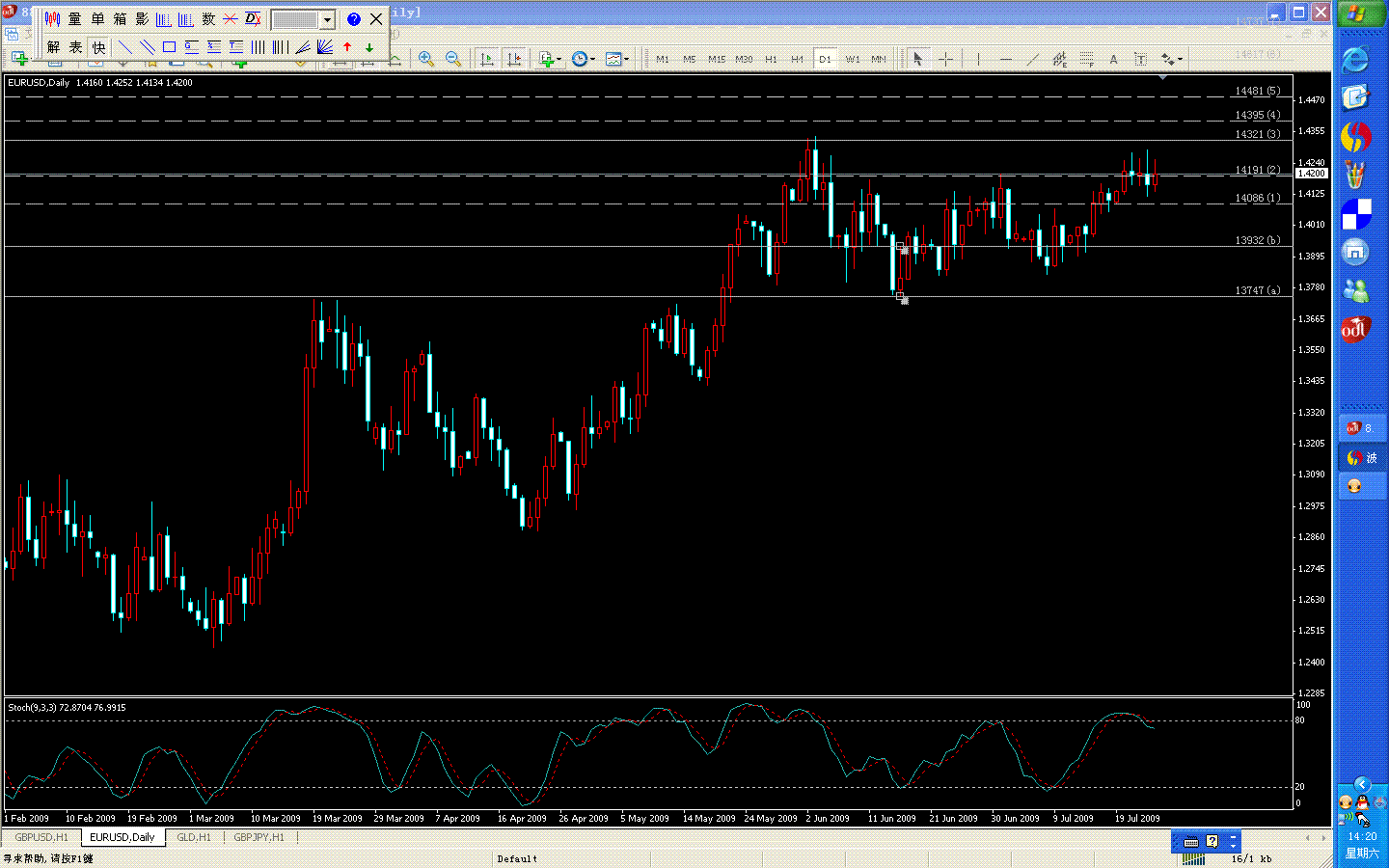The width and height of the screenshot is (1389, 868).
Task: Switch to W1 timeframe
Action: [853, 59]
